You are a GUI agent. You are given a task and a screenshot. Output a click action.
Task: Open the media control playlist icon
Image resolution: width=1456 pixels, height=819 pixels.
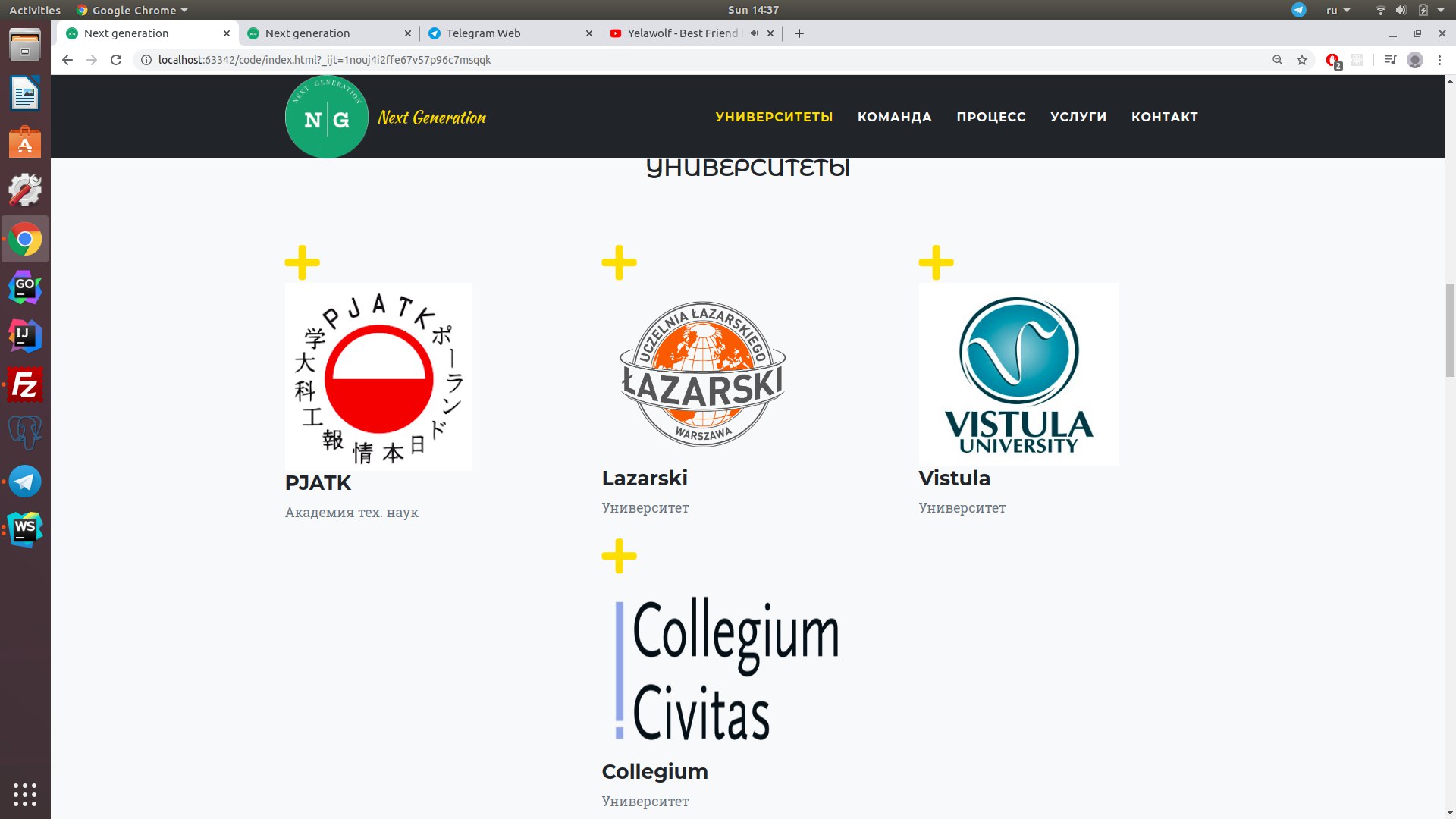click(x=1390, y=60)
